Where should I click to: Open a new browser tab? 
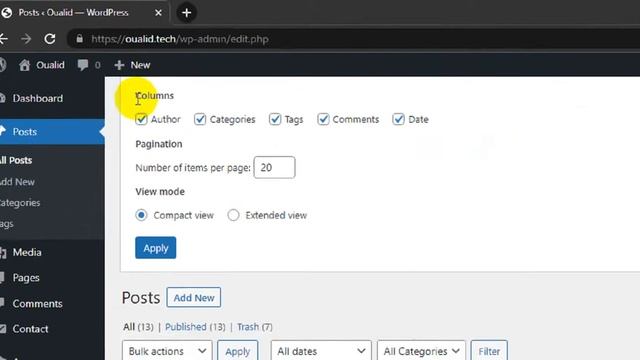click(x=187, y=13)
